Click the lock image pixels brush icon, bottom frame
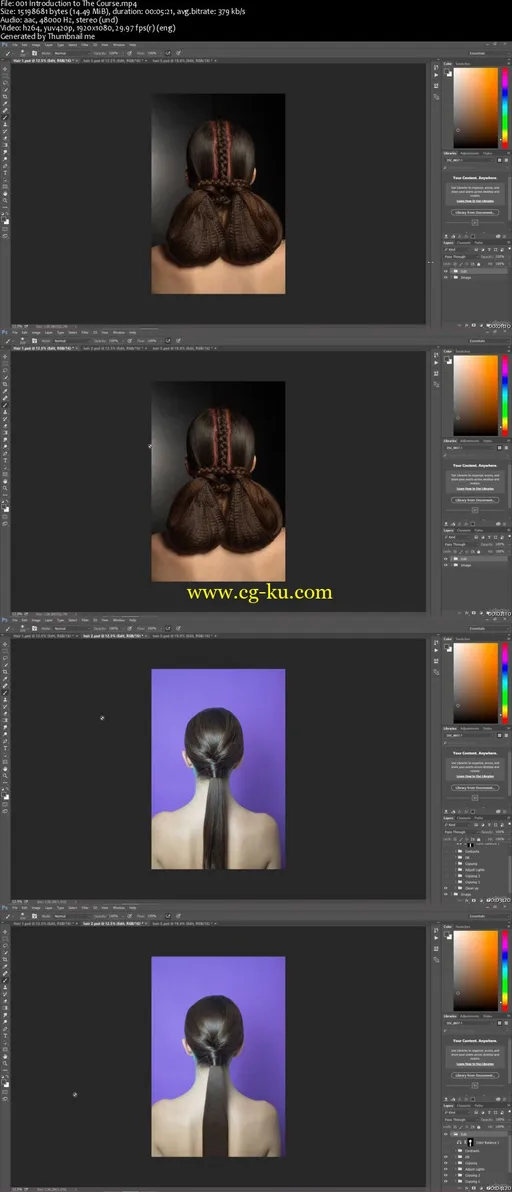This screenshot has width=512, height=1192. pyautogui.click(x=461, y=1127)
